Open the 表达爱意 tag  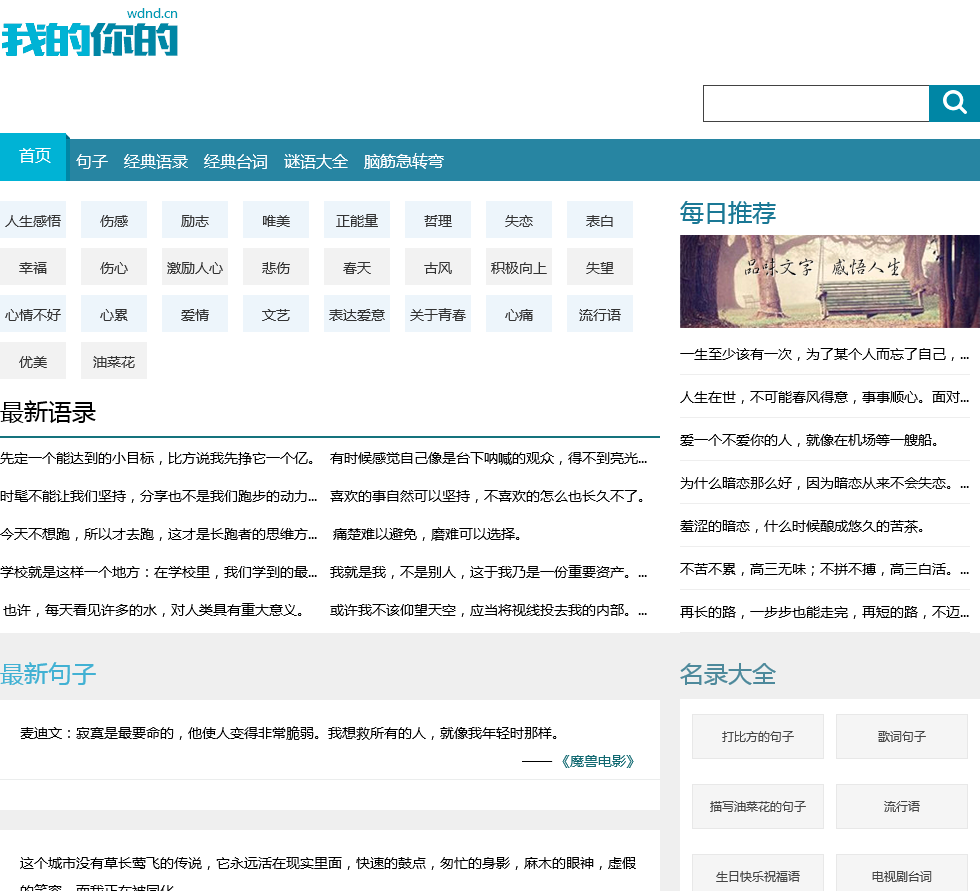(357, 314)
